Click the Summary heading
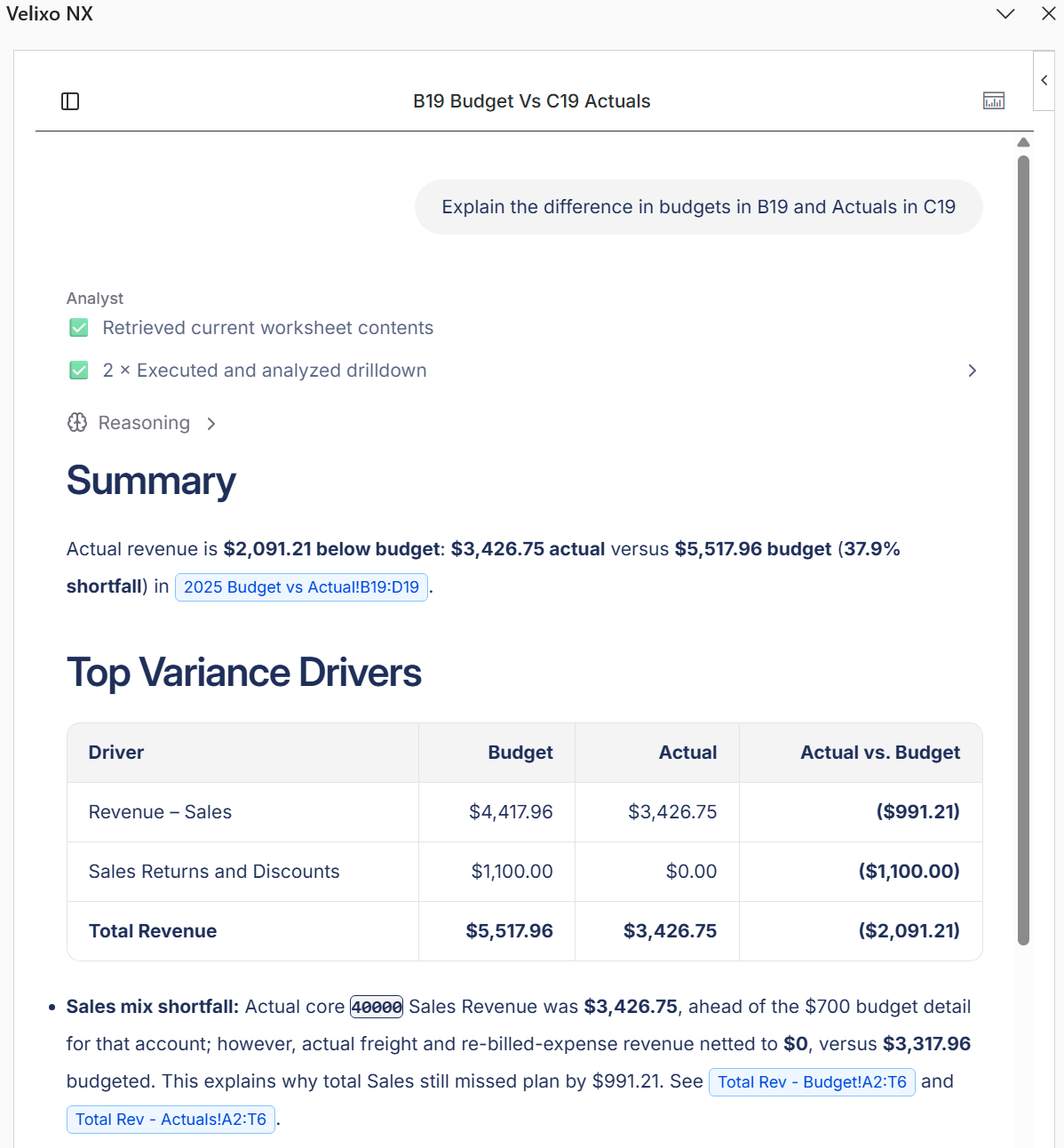 151,481
